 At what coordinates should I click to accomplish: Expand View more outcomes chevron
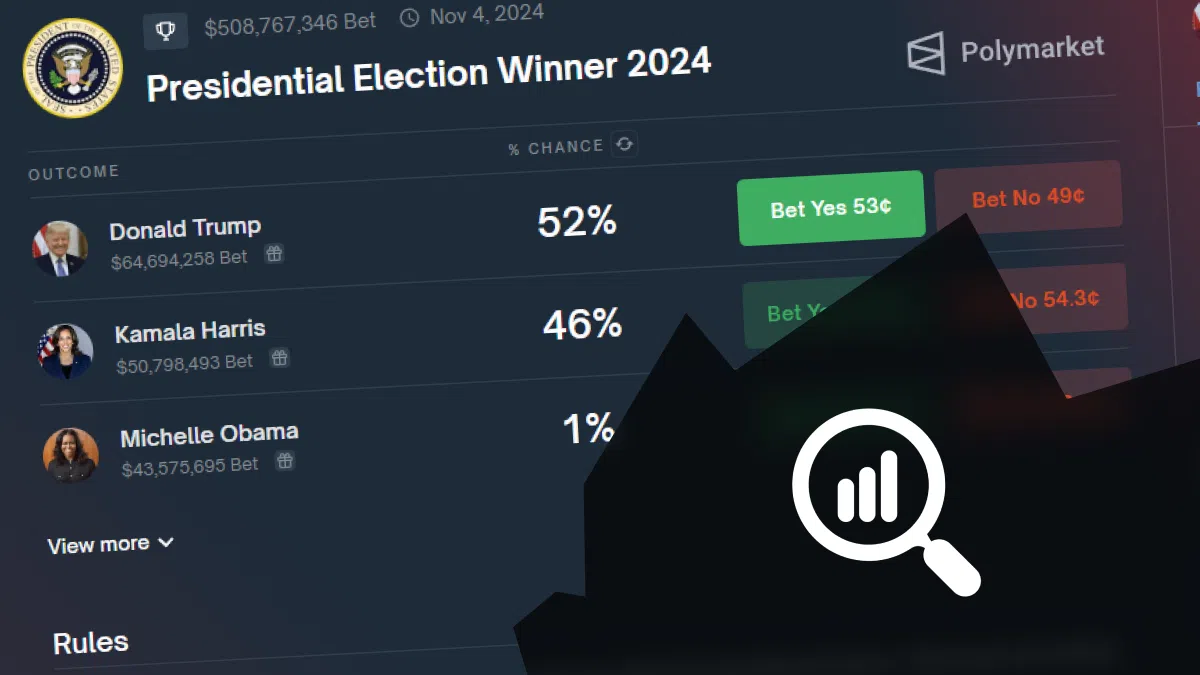[x=166, y=542]
